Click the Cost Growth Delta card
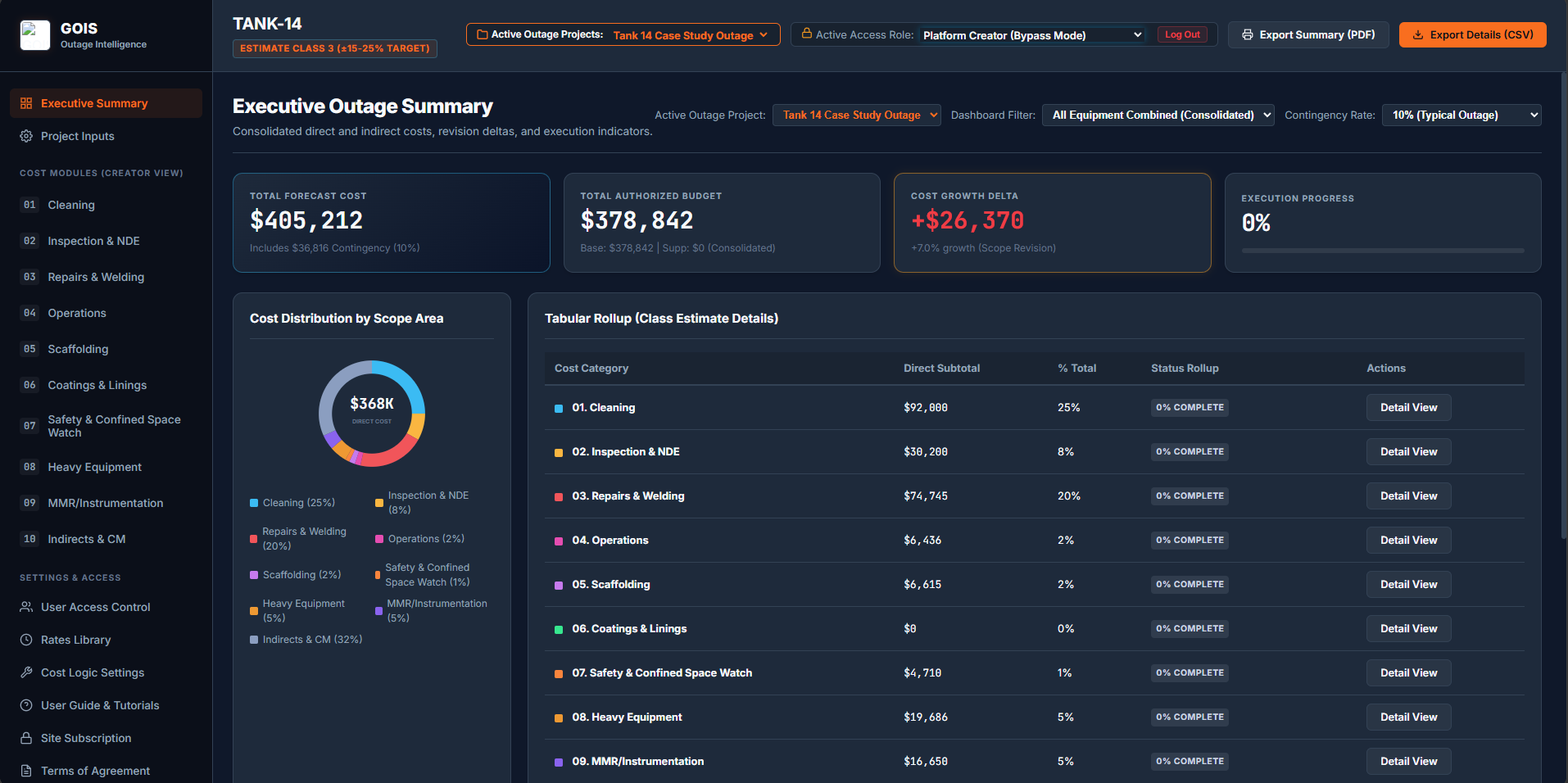1568x783 pixels. (1052, 223)
